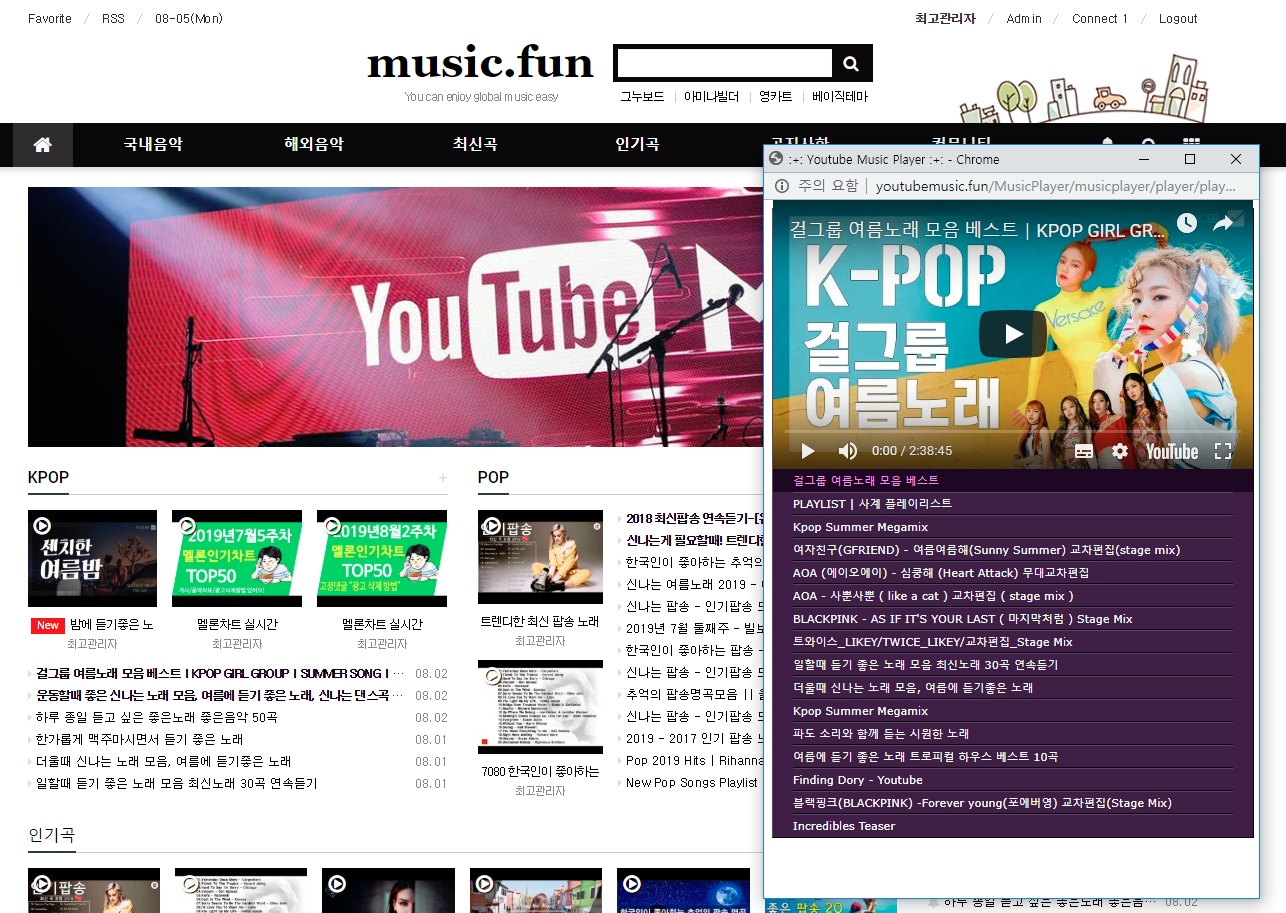The height and width of the screenshot is (913, 1286).
Task: Toggle subtitles on the YouTube player
Action: click(1084, 451)
